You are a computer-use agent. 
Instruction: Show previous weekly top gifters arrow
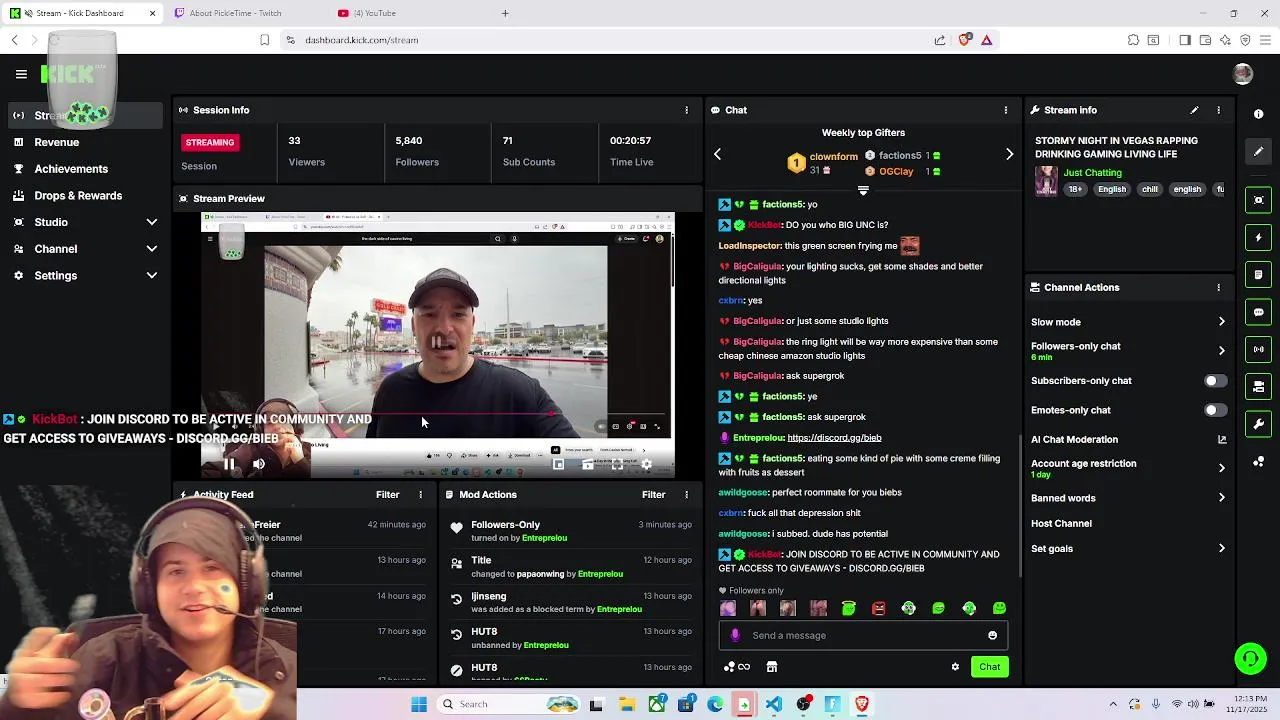[717, 154]
